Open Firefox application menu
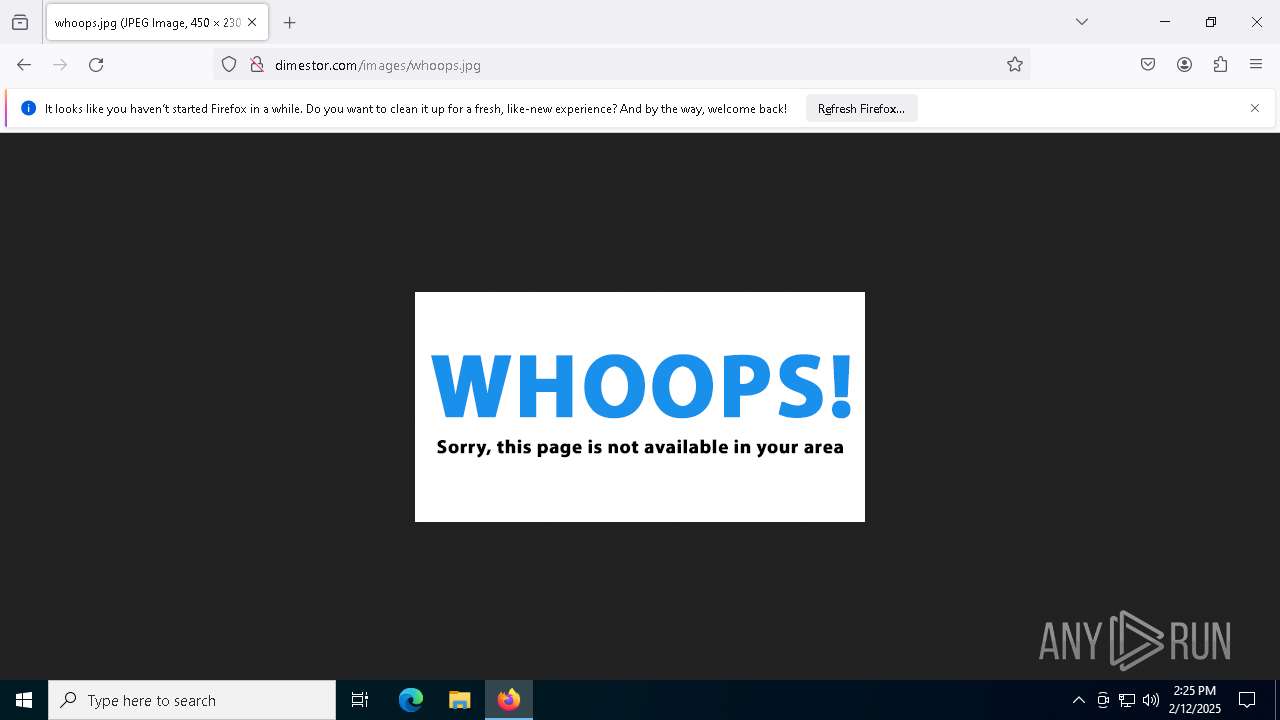1280x720 pixels. (x=1256, y=65)
